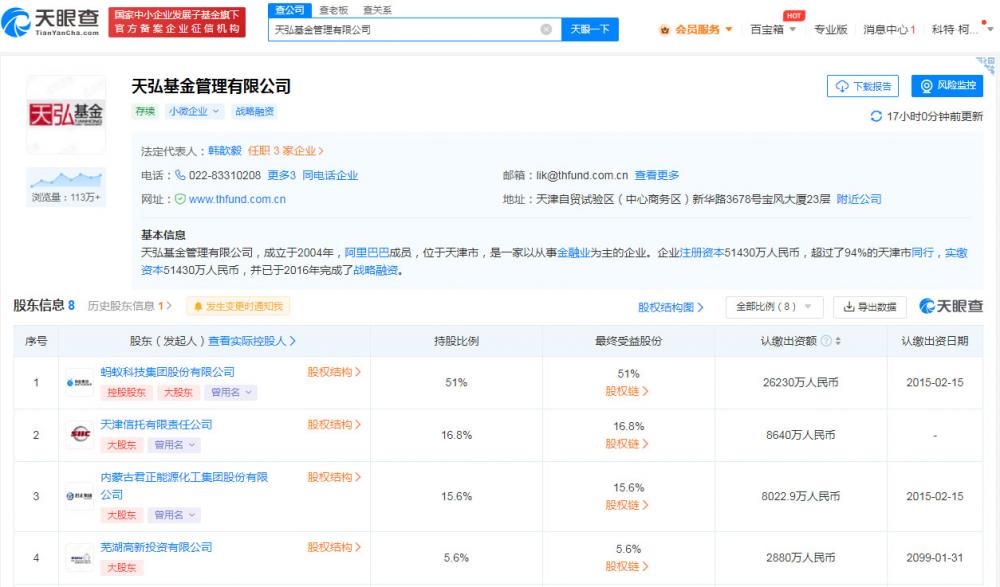Expand 曾用名 for 内蒙古君正能源化工
Viewport: 1000px width, 587px height.
click(x=174, y=514)
